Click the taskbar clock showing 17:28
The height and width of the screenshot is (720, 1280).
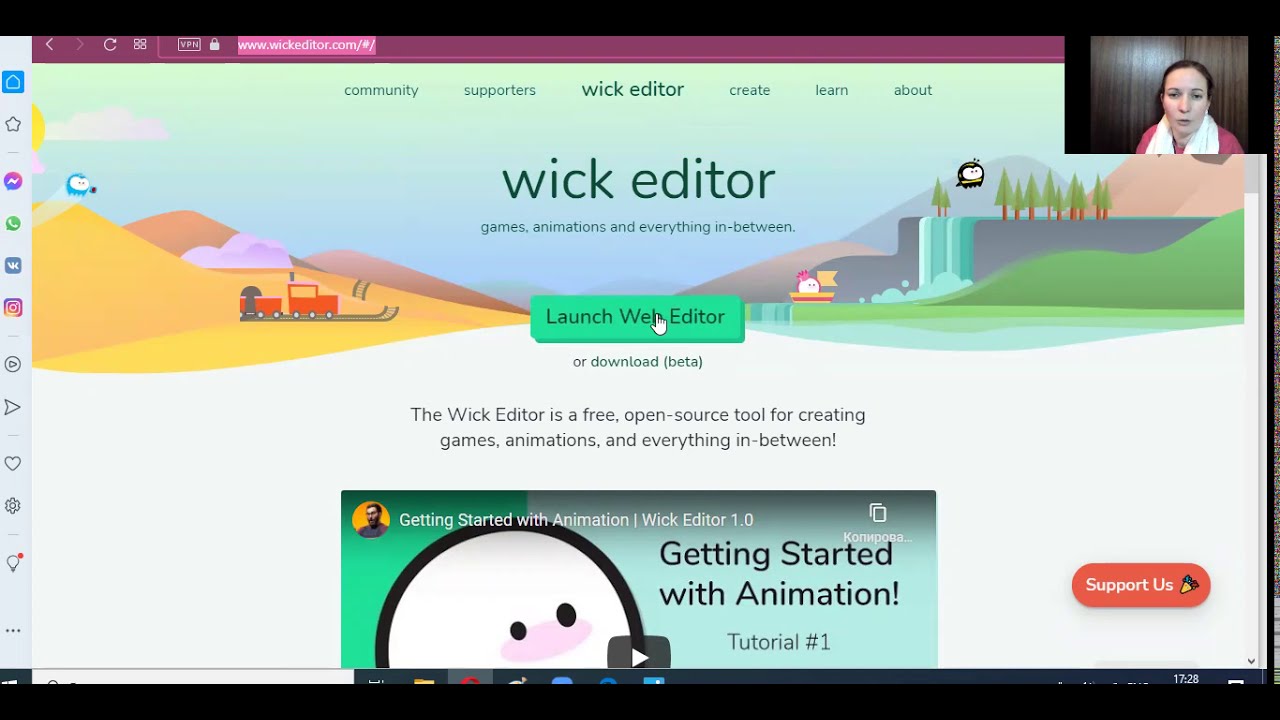point(1186,679)
